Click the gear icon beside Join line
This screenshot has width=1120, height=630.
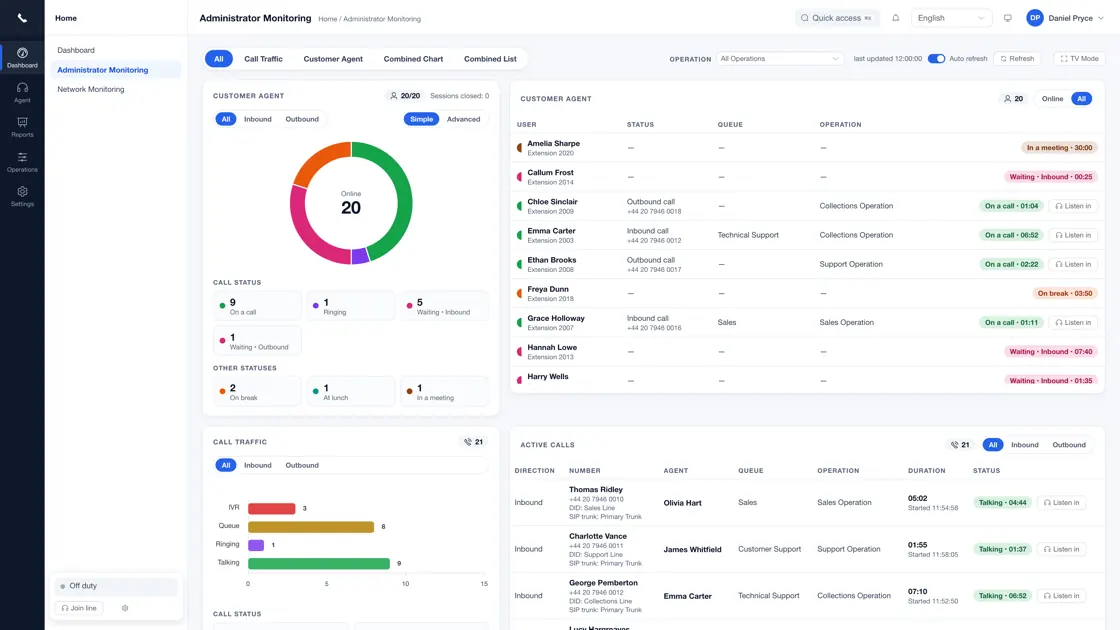[125, 608]
